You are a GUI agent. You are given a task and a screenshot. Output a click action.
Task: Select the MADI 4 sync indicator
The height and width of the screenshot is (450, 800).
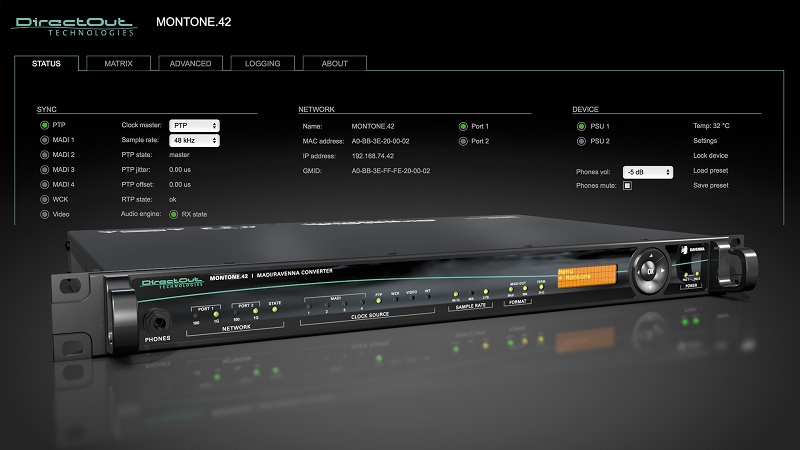point(44,184)
